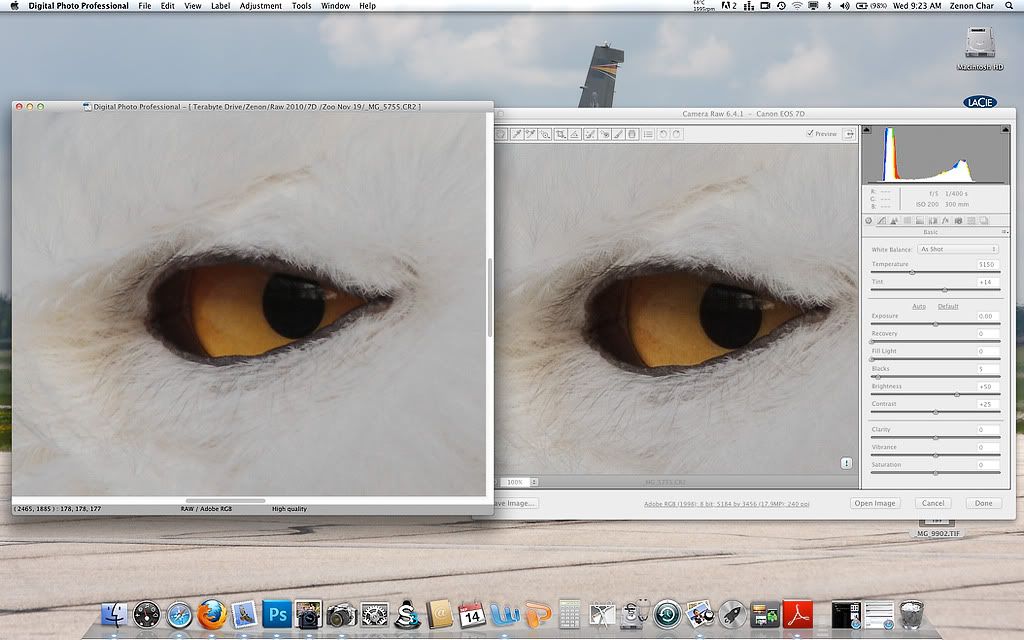Open the Basic panel flyout menu
This screenshot has width=1024, height=640.
tap(1004, 231)
